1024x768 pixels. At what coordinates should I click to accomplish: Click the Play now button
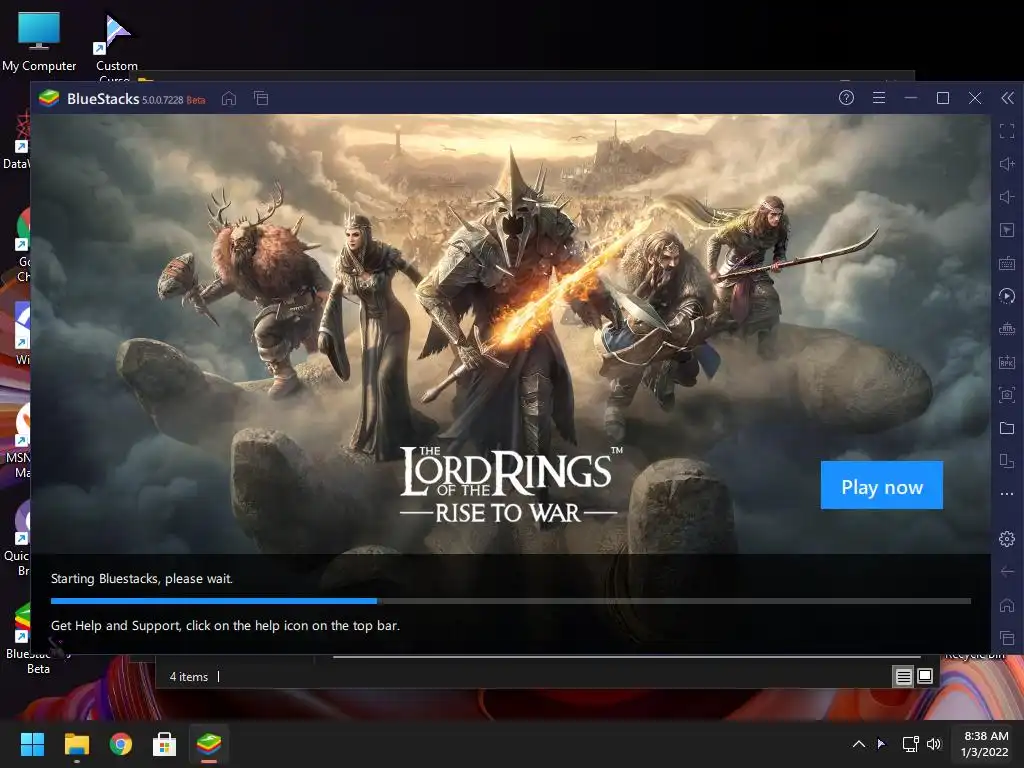pyautogui.click(x=882, y=485)
